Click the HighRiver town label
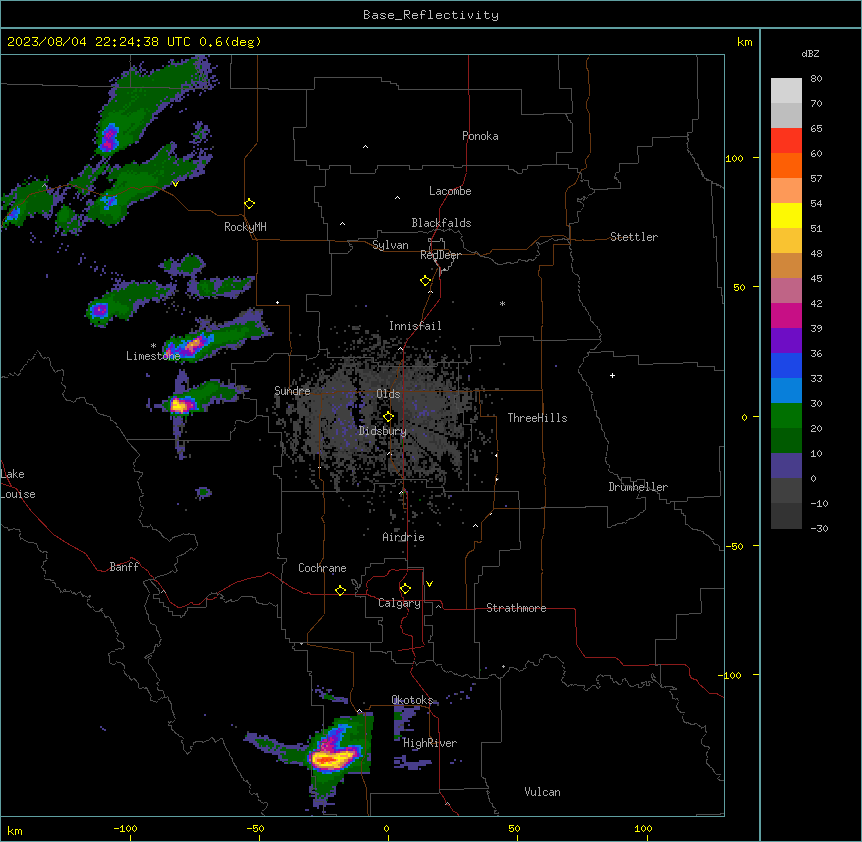The image size is (862, 842). point(430,743)
